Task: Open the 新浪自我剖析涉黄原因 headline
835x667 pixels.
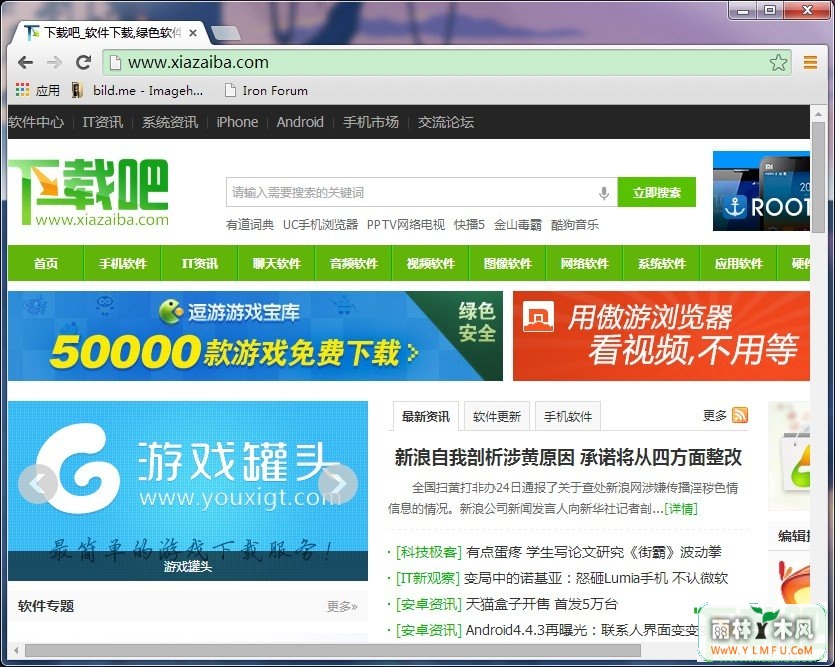Action: pos(568,457)
